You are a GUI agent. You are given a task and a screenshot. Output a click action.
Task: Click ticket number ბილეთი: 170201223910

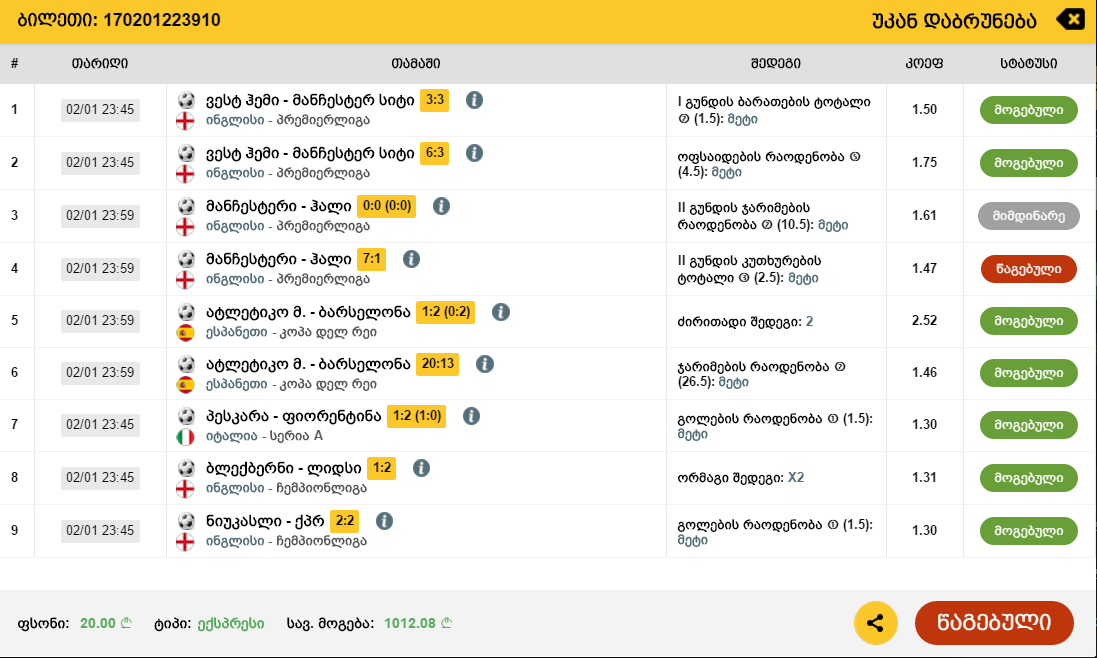pos(119,20)
